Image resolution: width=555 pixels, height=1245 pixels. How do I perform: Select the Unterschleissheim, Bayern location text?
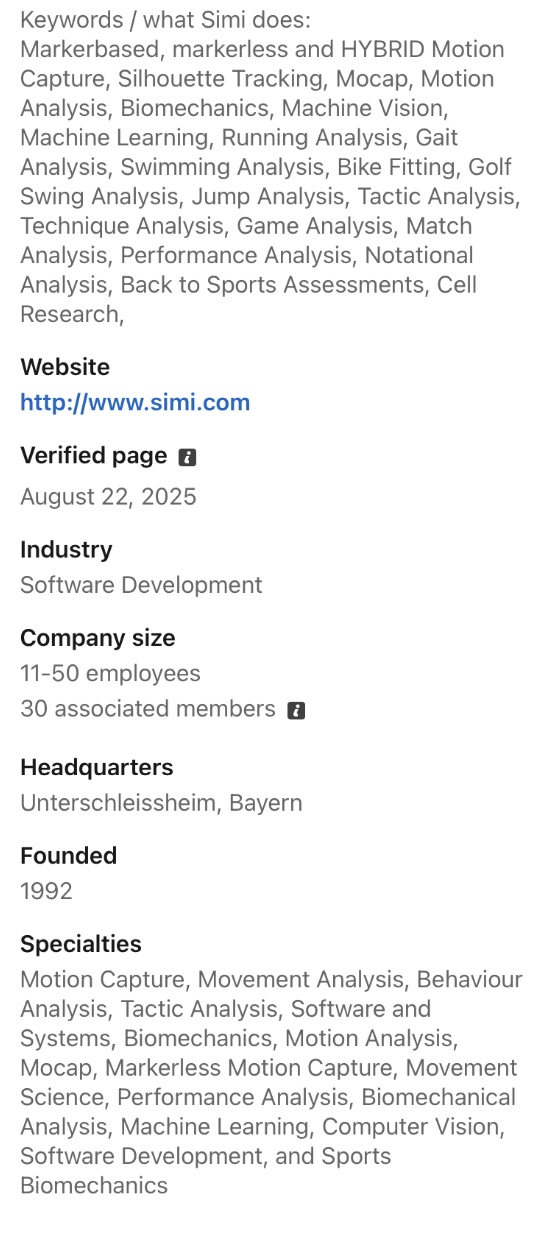[161, 803]
